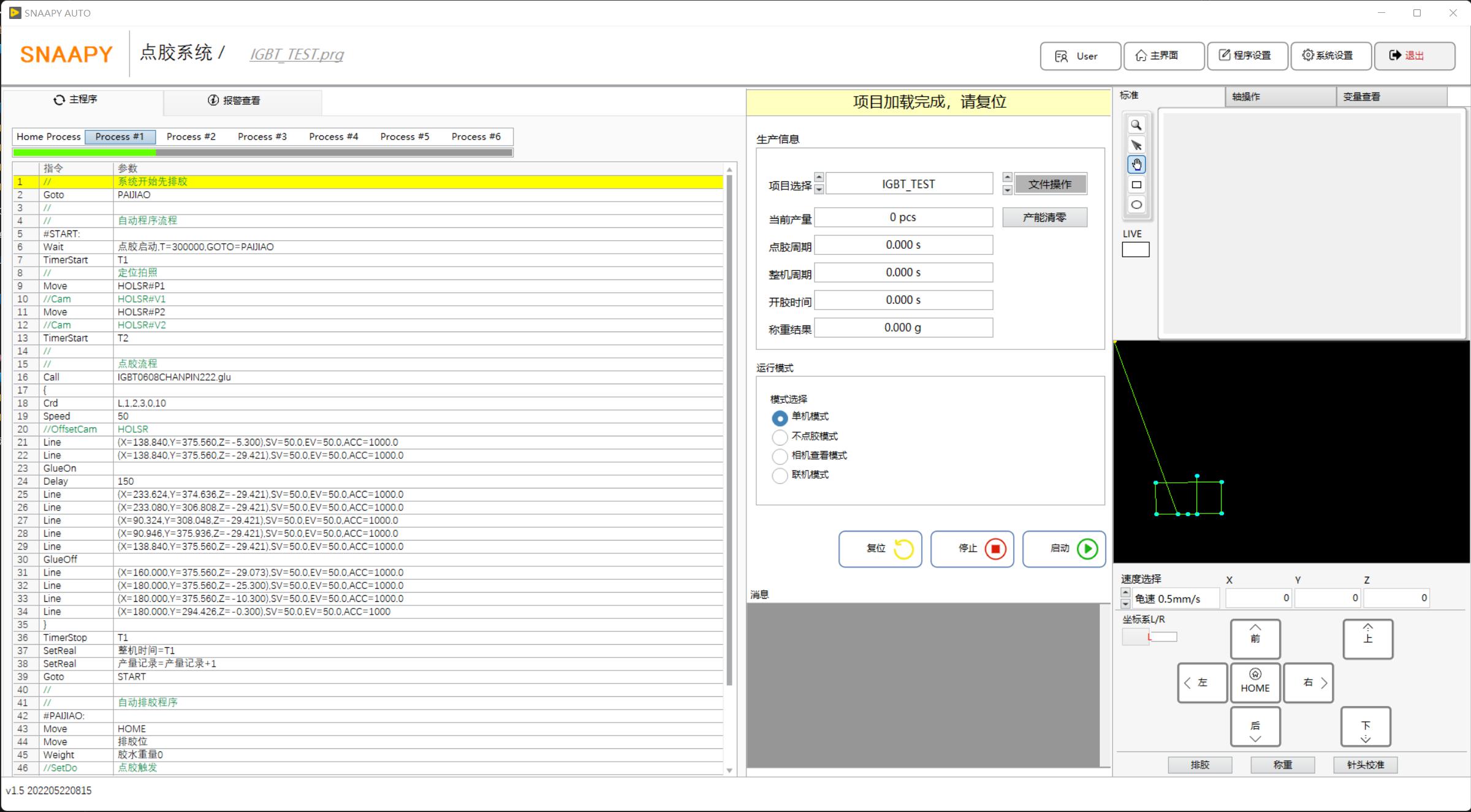Move Z axis up with 上
The image size is (1471, 812).
coord(1368,639)
